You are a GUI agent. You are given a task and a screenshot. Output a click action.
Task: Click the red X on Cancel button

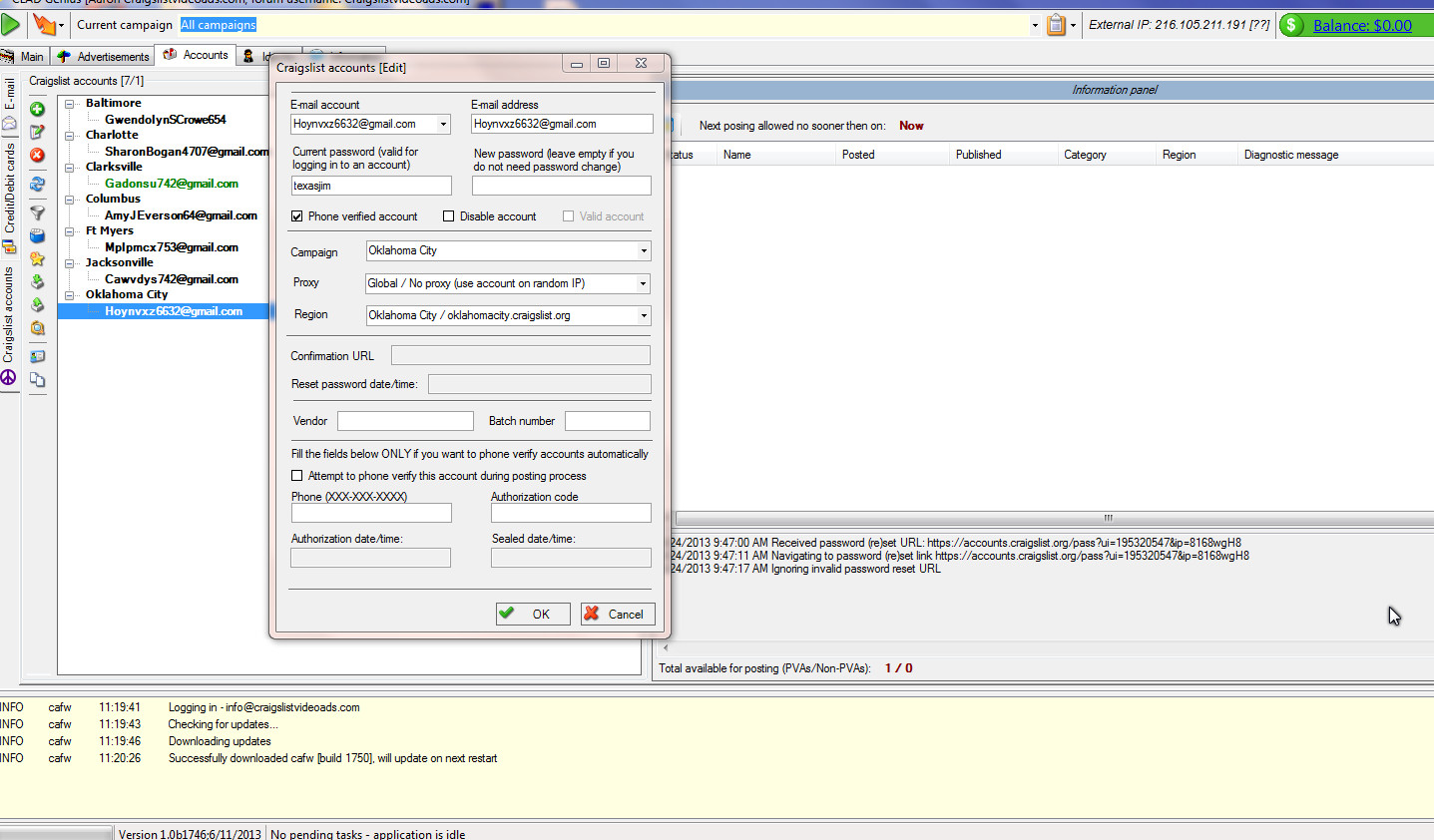(x=592, y=614)
